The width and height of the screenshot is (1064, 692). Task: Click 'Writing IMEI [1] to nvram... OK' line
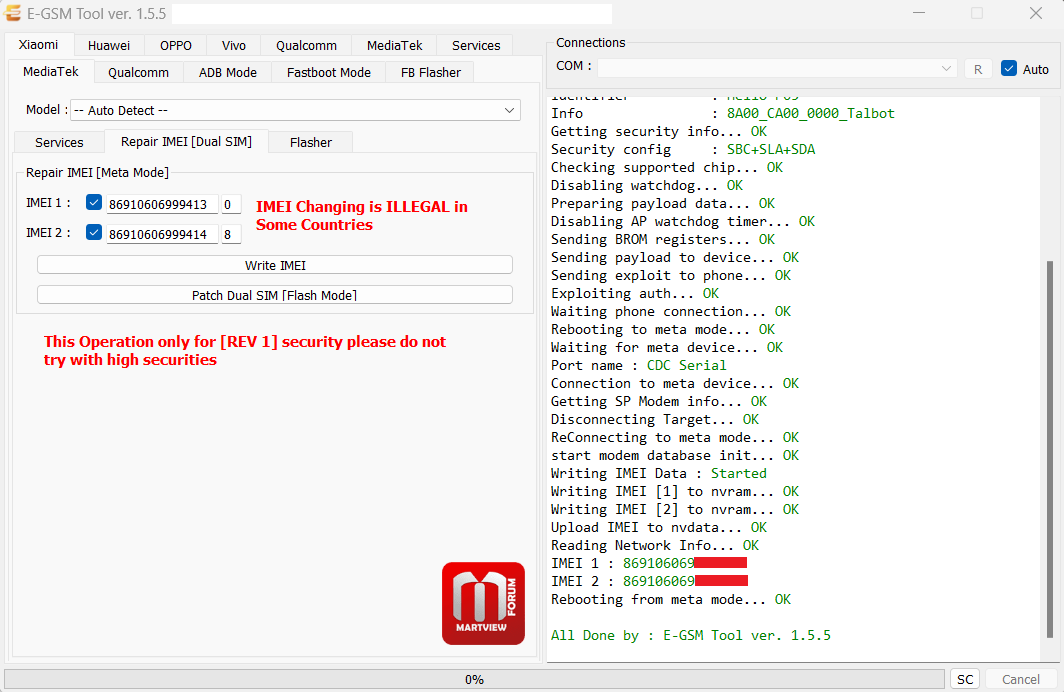tap(675, 491)
